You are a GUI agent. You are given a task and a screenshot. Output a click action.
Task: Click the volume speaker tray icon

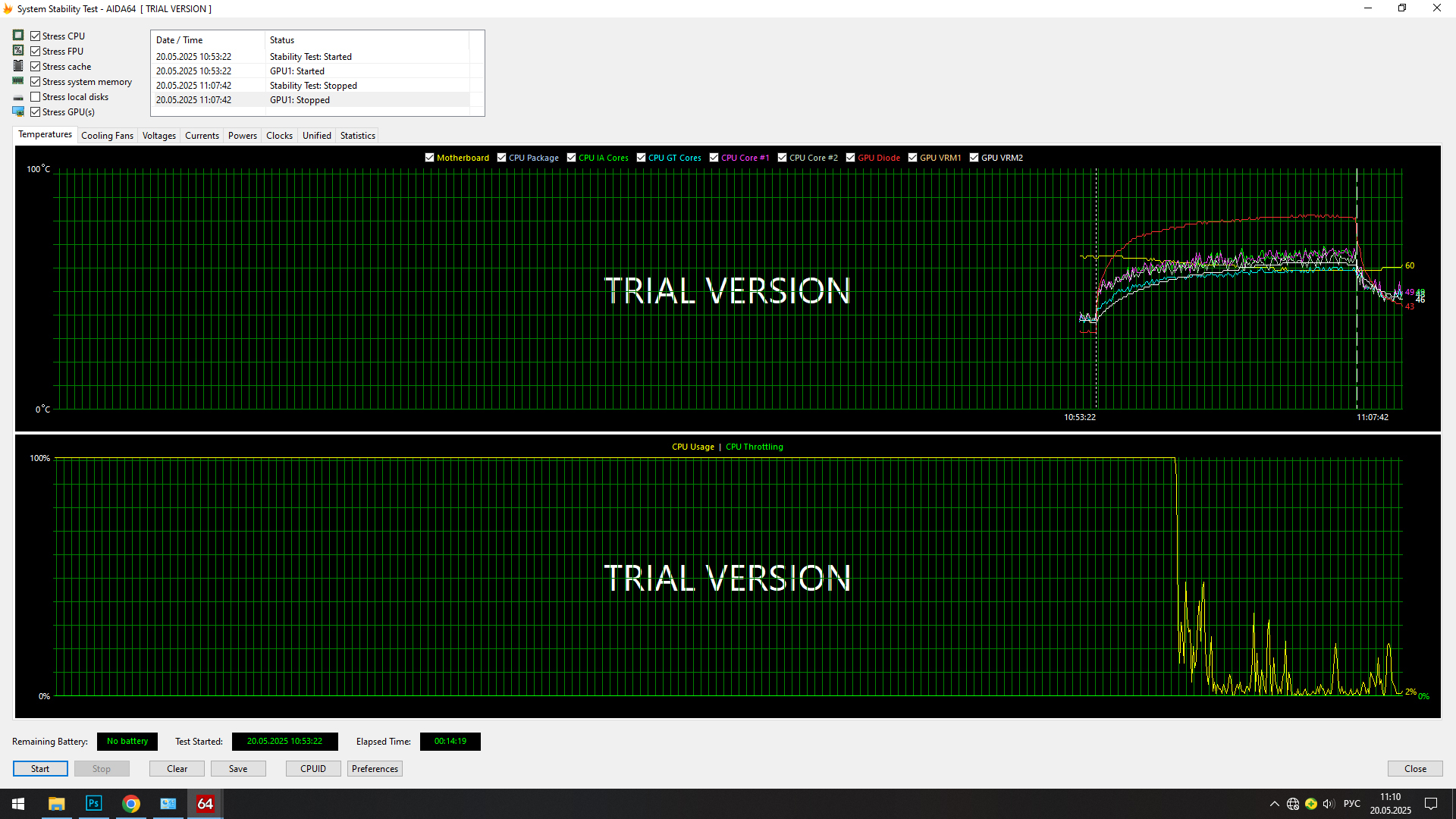click(1329, 804)
